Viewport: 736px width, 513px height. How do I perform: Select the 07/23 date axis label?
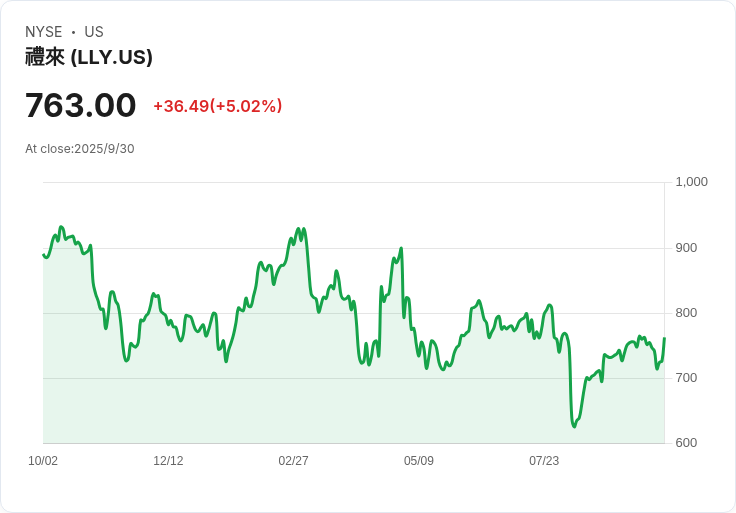544,461
